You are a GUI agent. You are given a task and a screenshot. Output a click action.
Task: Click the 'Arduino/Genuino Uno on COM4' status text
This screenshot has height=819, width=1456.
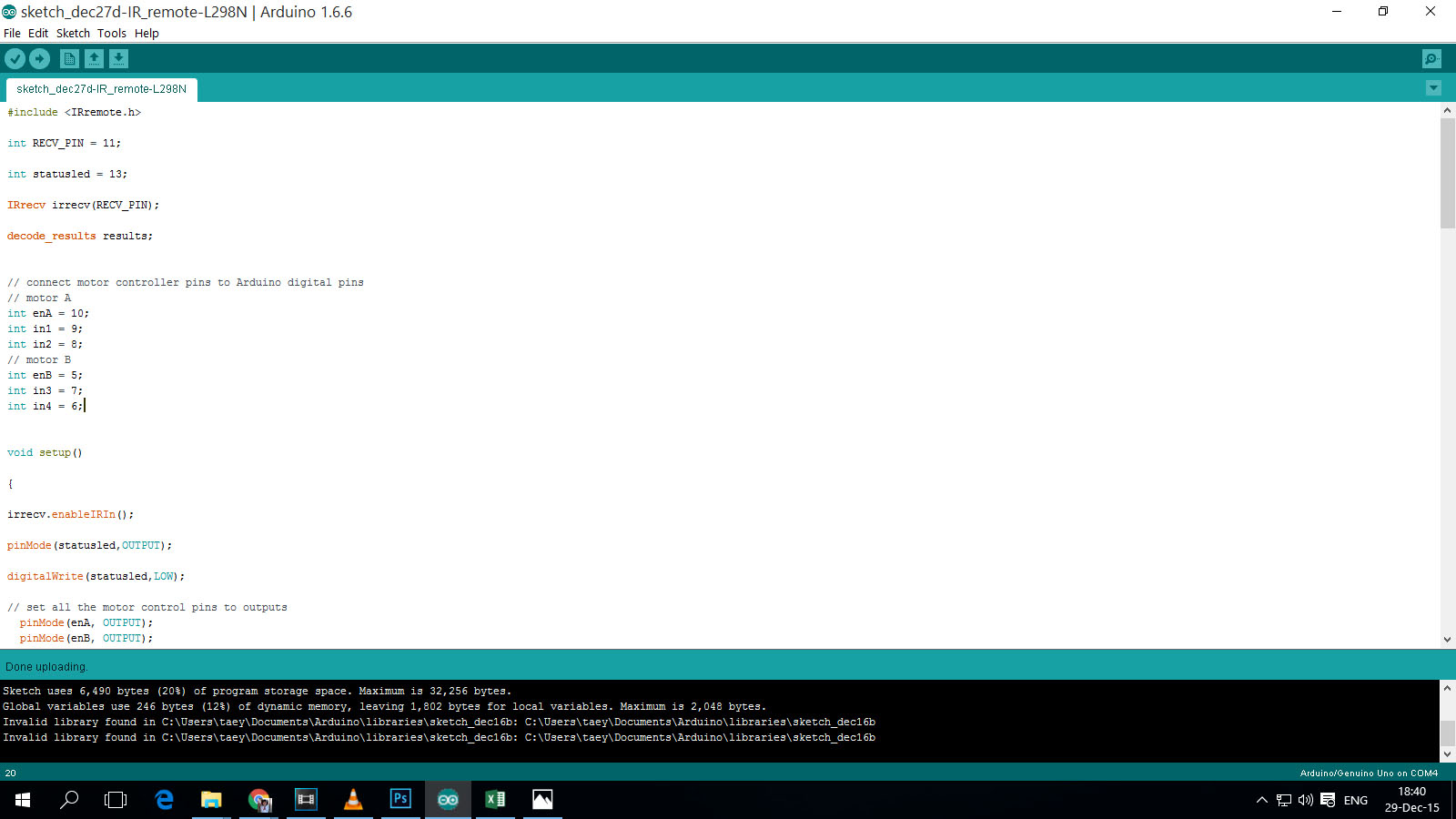pos(1369,773)
